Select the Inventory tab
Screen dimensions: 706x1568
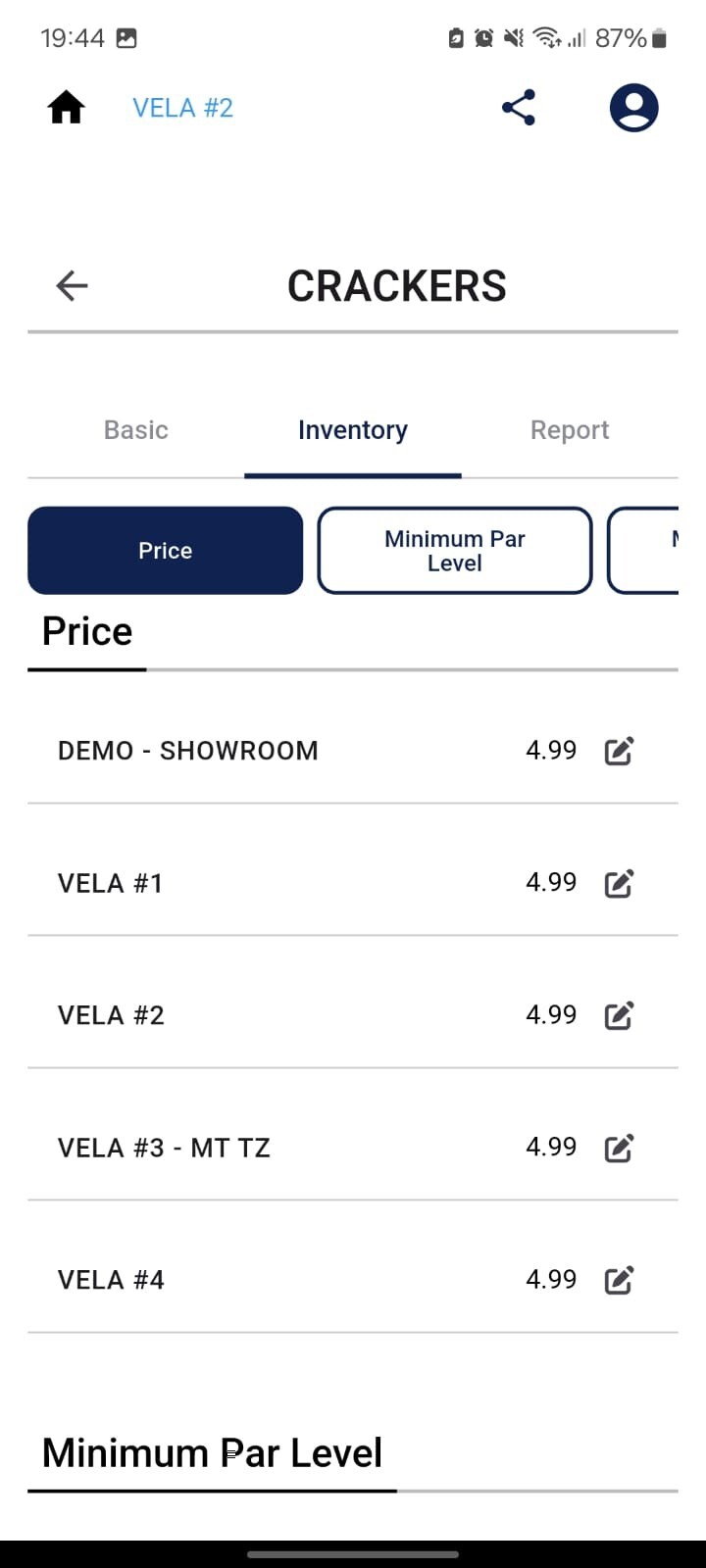click(x=353, y=430)
